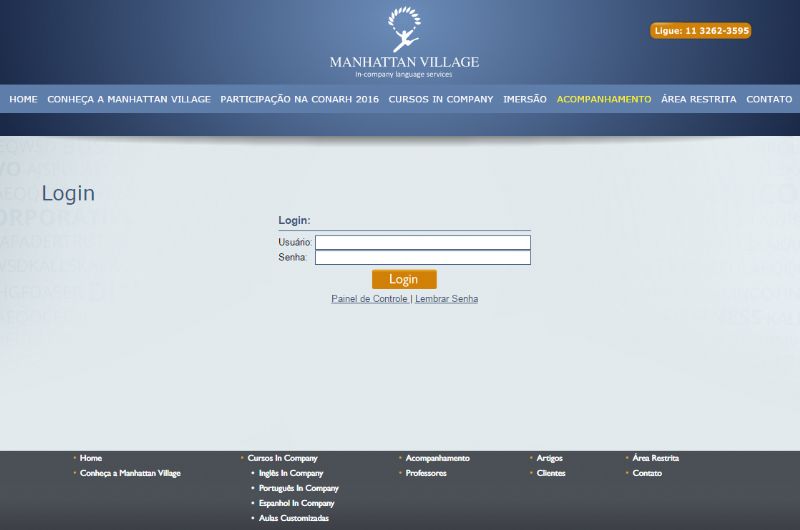This screenshot has height=530, width=800.
Task: Click the large Login page heading
Action: tap(68, 194)
